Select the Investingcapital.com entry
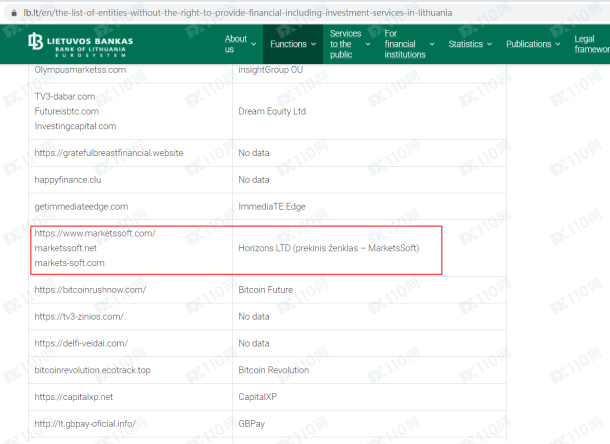The width and height of the screenshot is (610, 444). pos(75,126)
